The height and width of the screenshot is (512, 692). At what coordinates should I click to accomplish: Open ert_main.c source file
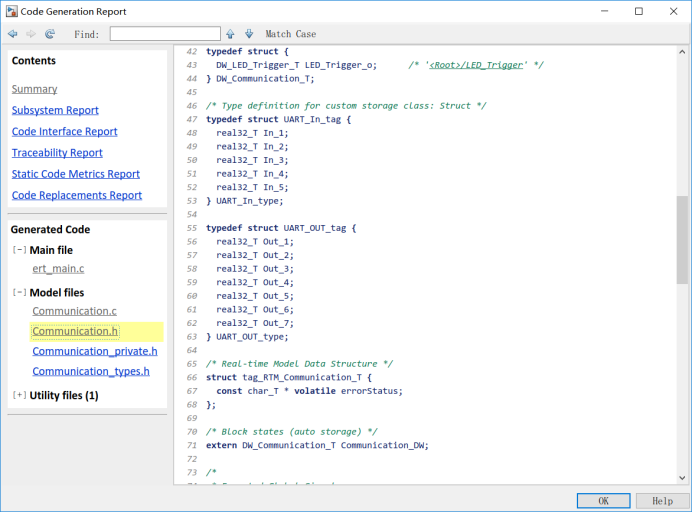(x=58, y=269)
